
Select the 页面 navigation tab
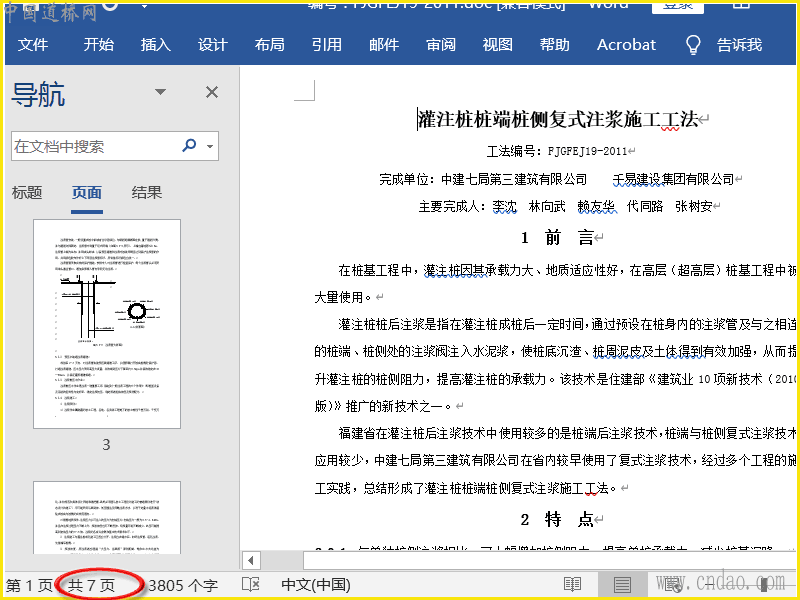pos(87,192)
